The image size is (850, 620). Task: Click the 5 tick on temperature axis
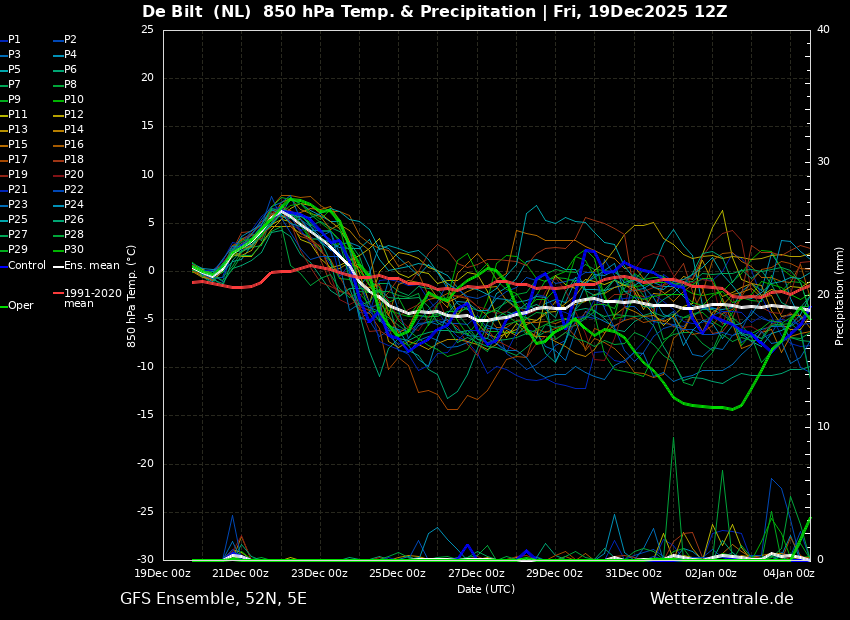[x=151, y=223]
